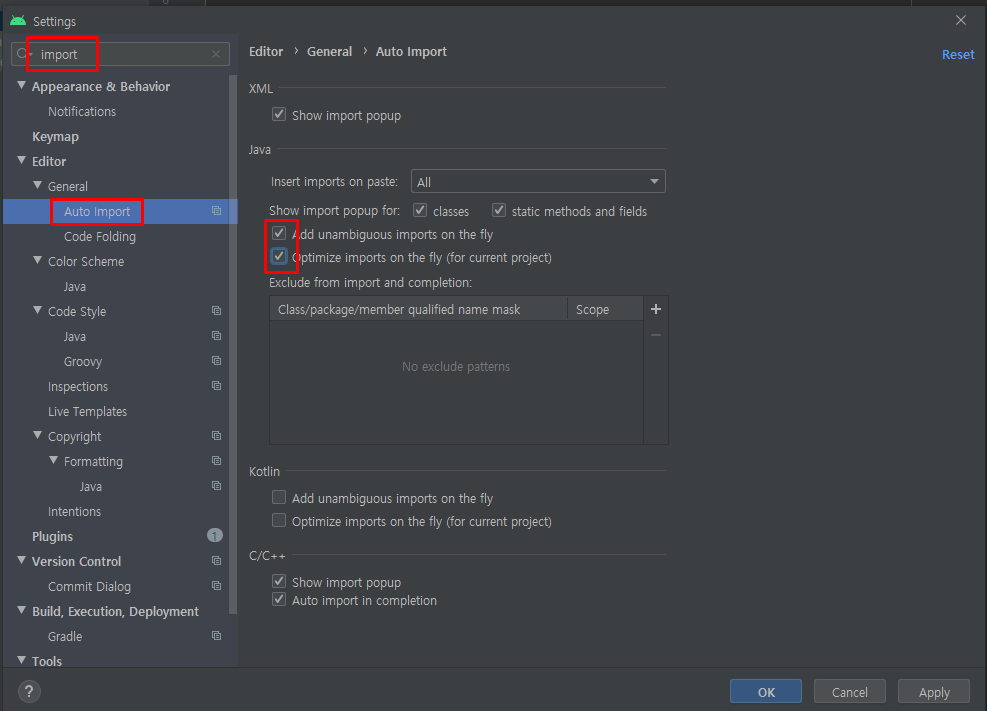Toggle Java Optimize imports on the fly

pos(279,257)
